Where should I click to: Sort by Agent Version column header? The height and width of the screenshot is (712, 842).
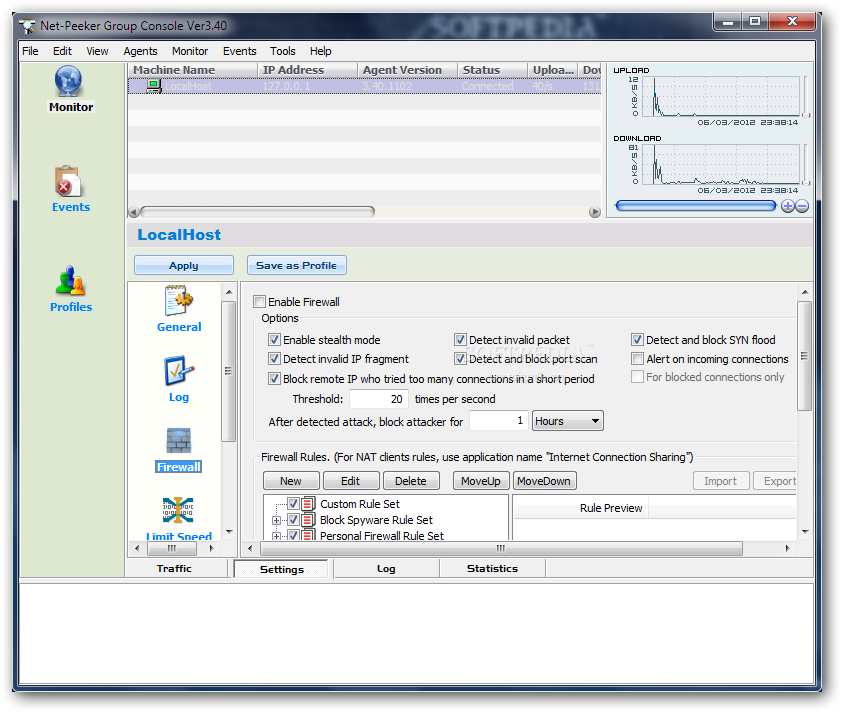408,70
